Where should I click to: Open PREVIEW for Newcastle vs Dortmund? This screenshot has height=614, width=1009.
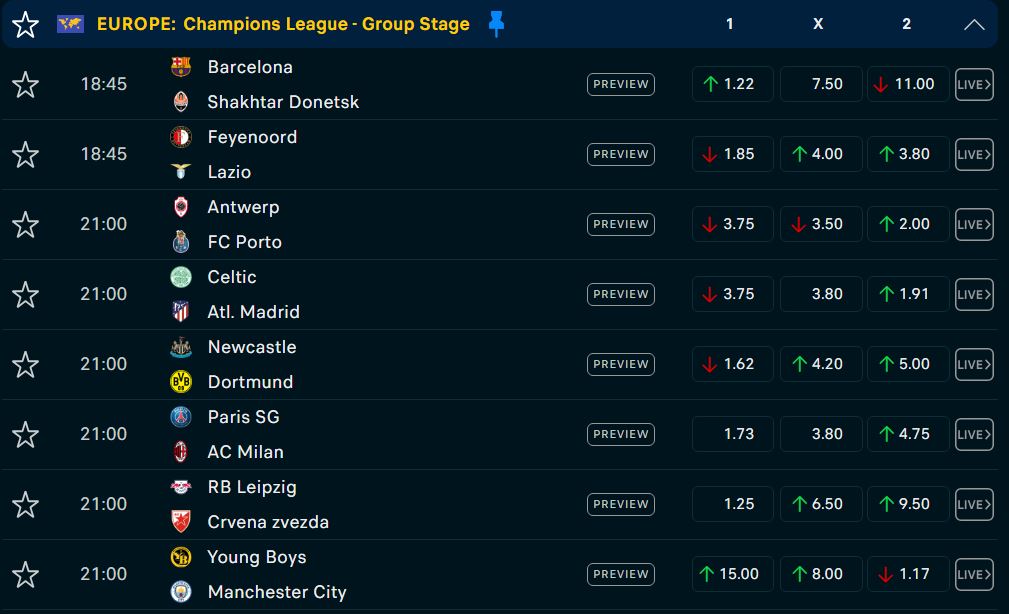point(620,364)
